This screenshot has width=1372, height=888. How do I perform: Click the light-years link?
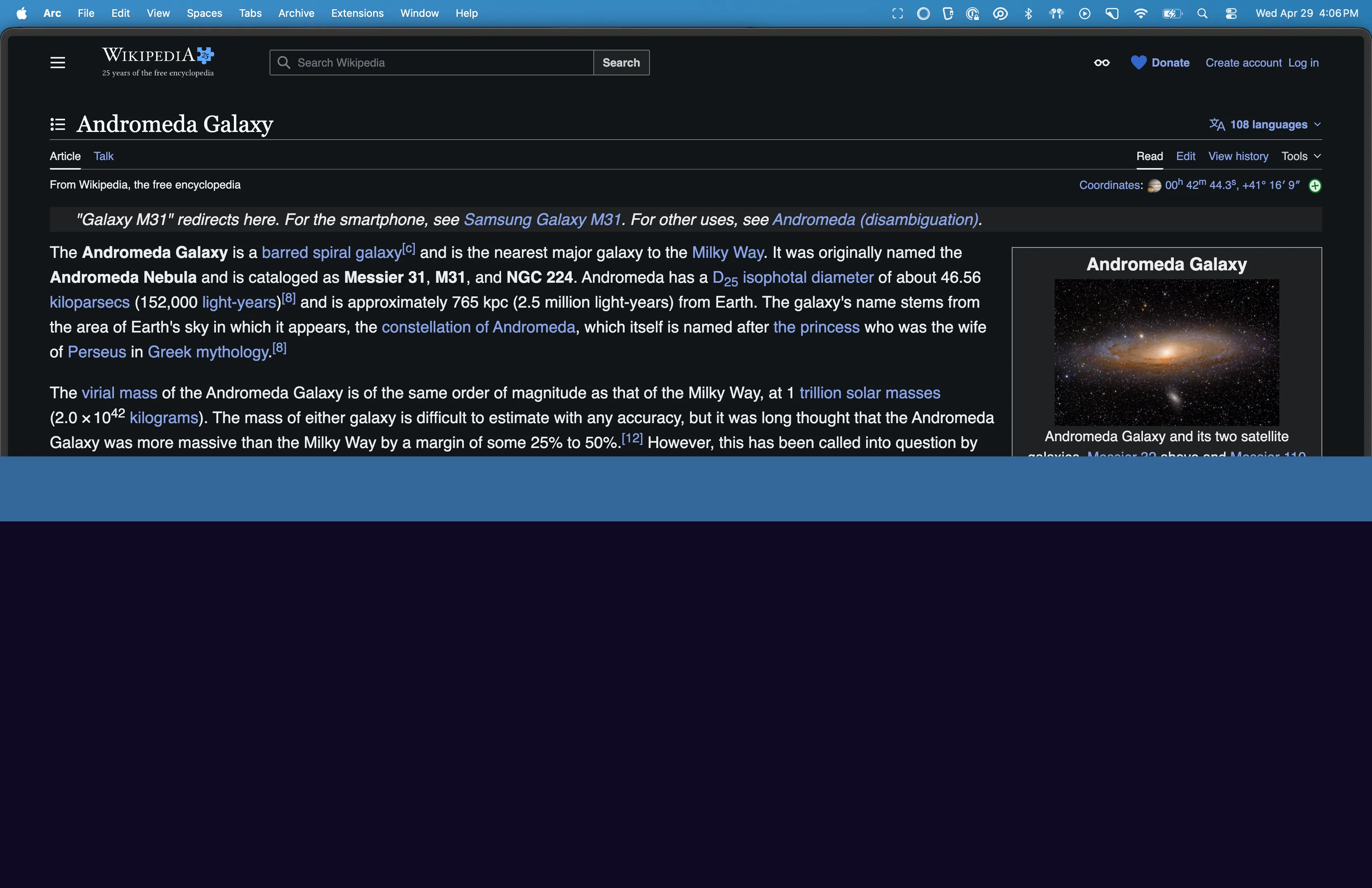tap(239, 302)
